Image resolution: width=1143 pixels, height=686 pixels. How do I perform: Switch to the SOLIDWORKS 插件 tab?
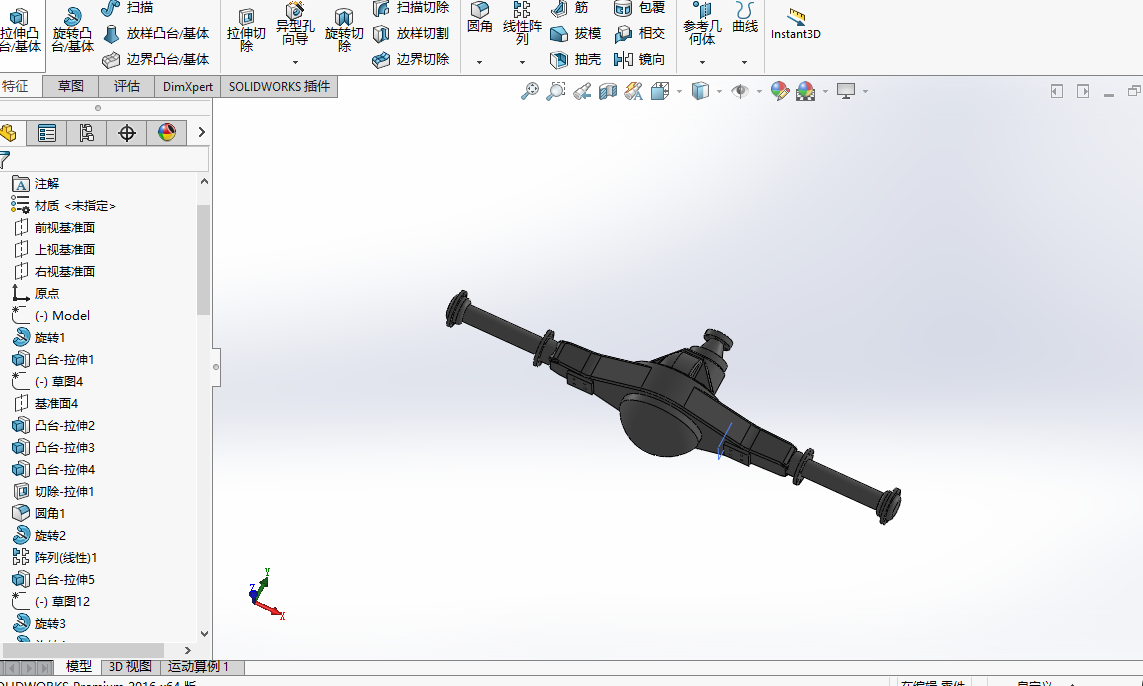(x=279, y=86)
